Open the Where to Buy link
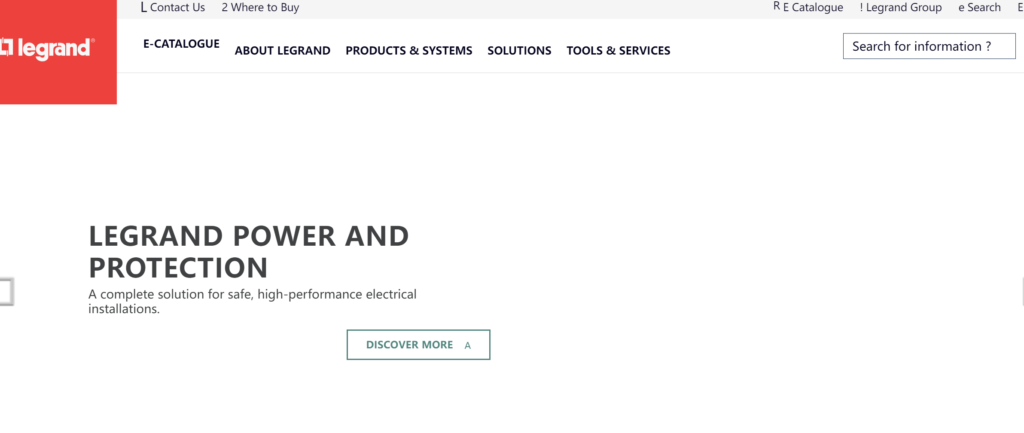 (x=260, y=8)
